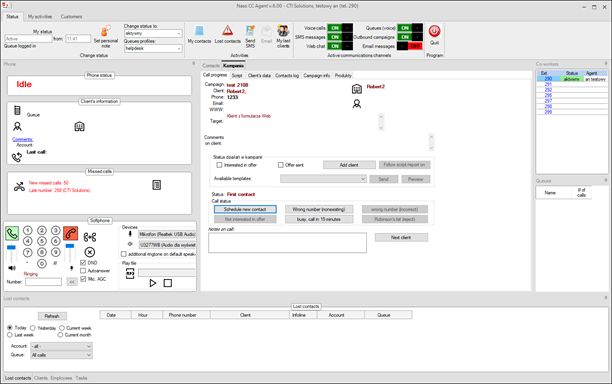Open the My last clients icon
Image resolution: width=612 pixels, height=384 pixels.
tap(283, 31)
